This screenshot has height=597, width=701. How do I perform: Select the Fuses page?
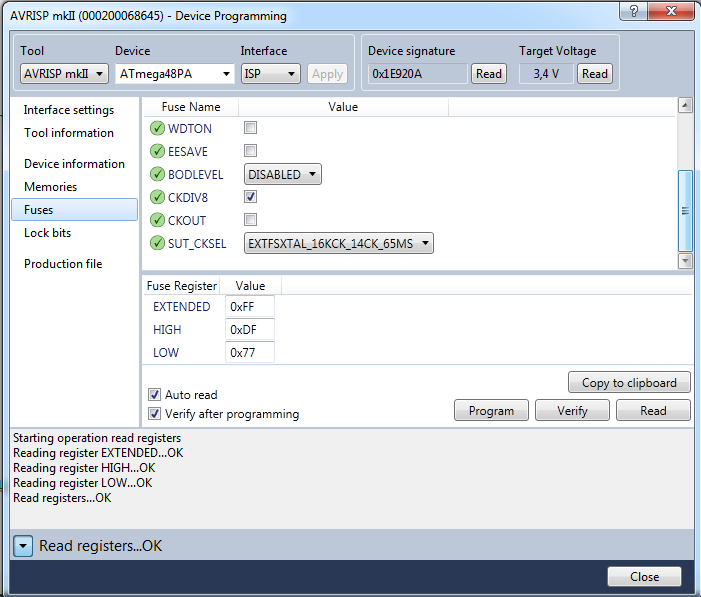coord(74,210)
